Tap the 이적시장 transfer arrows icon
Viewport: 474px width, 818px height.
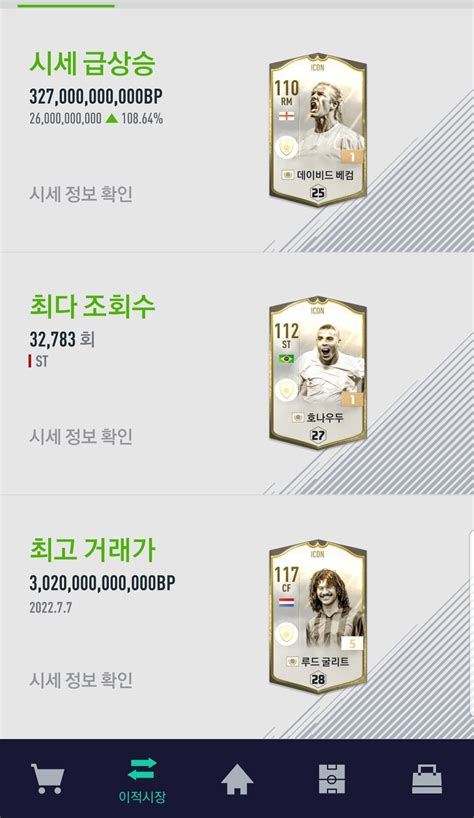coord(142,769)
